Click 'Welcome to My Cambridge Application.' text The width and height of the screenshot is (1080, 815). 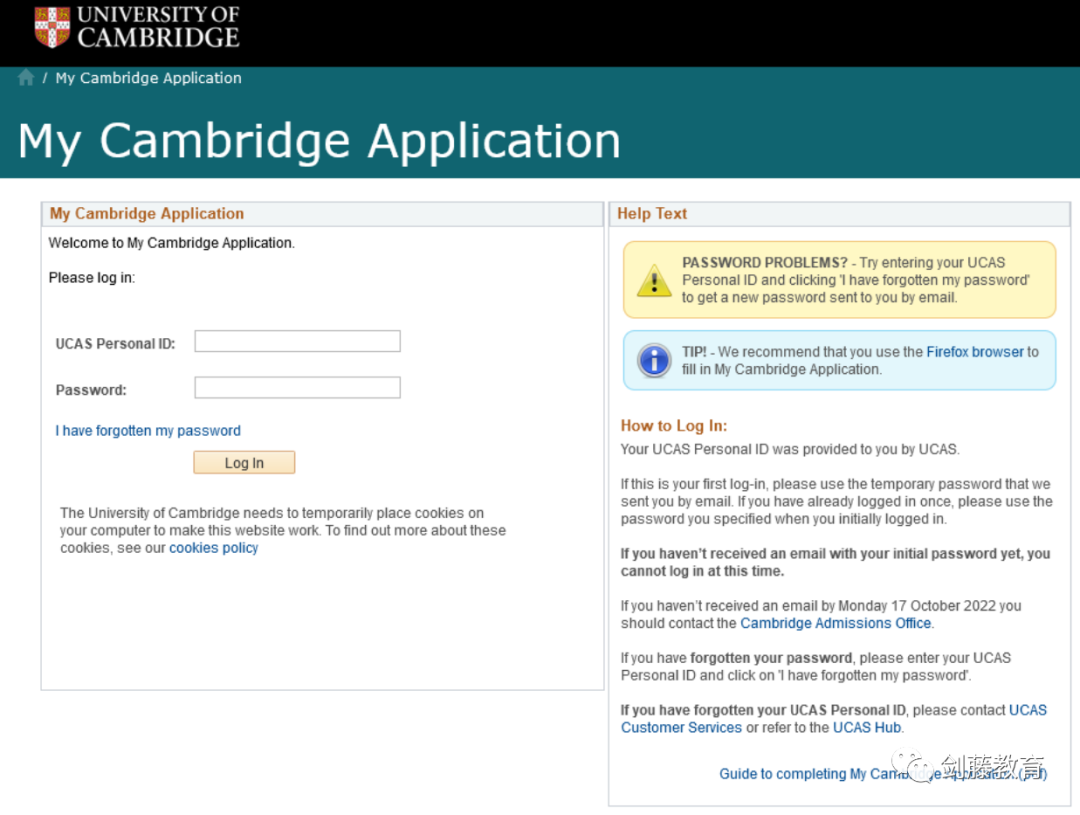tap(172, 243)
